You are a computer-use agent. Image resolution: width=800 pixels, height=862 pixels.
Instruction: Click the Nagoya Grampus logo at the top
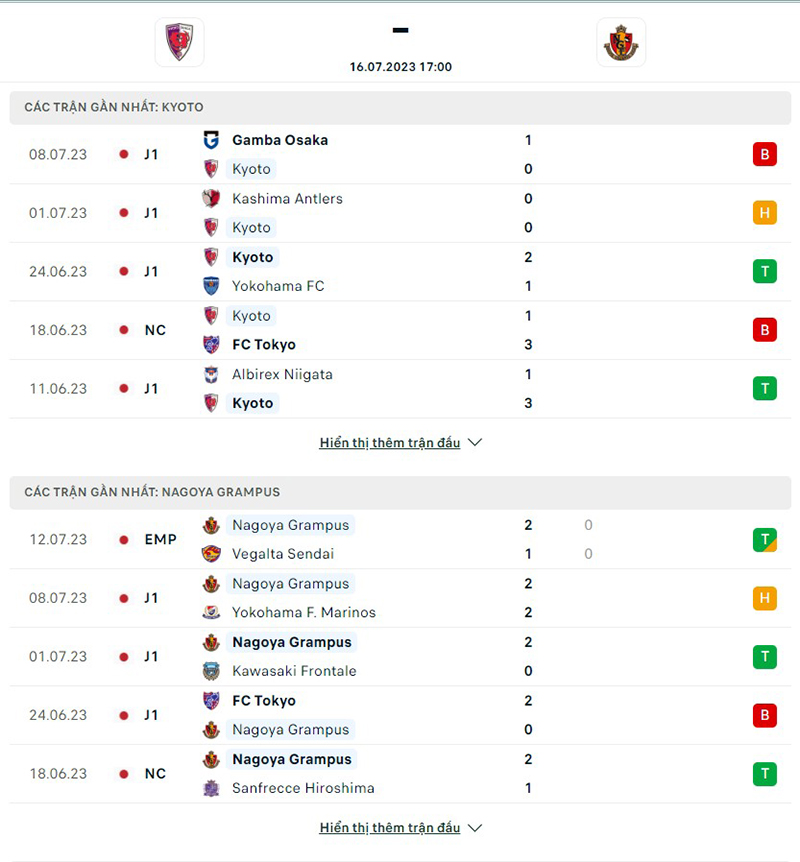(x=621, y=42)
